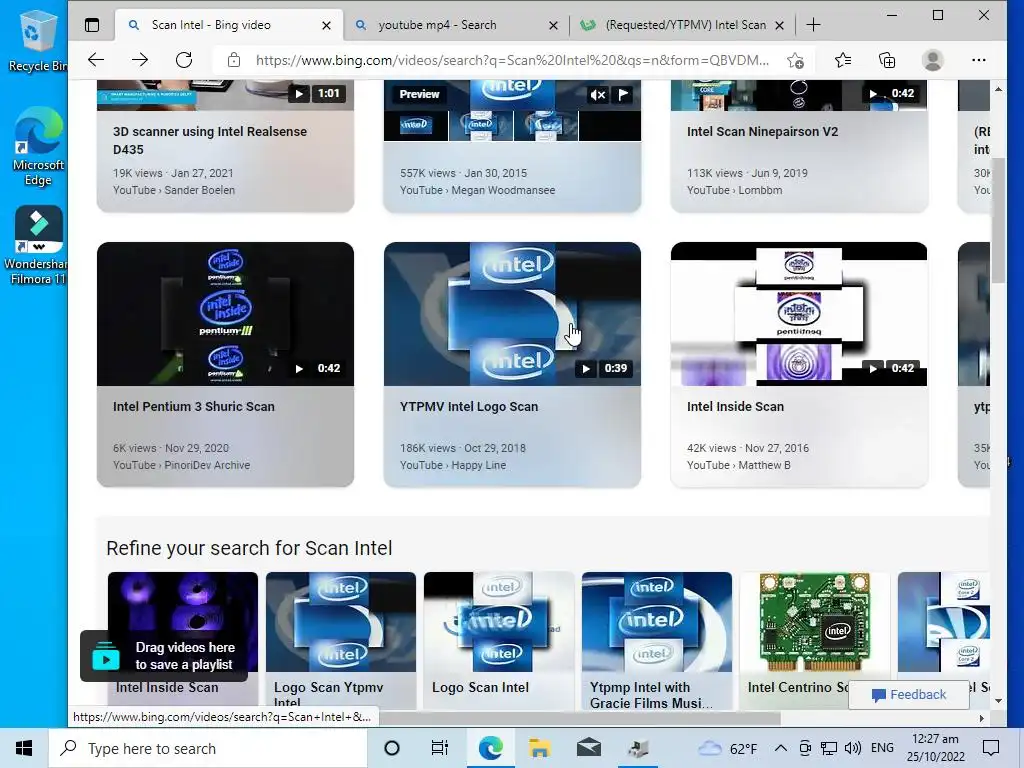Open File Explorer from the taskbar

(x=539, y=748)
